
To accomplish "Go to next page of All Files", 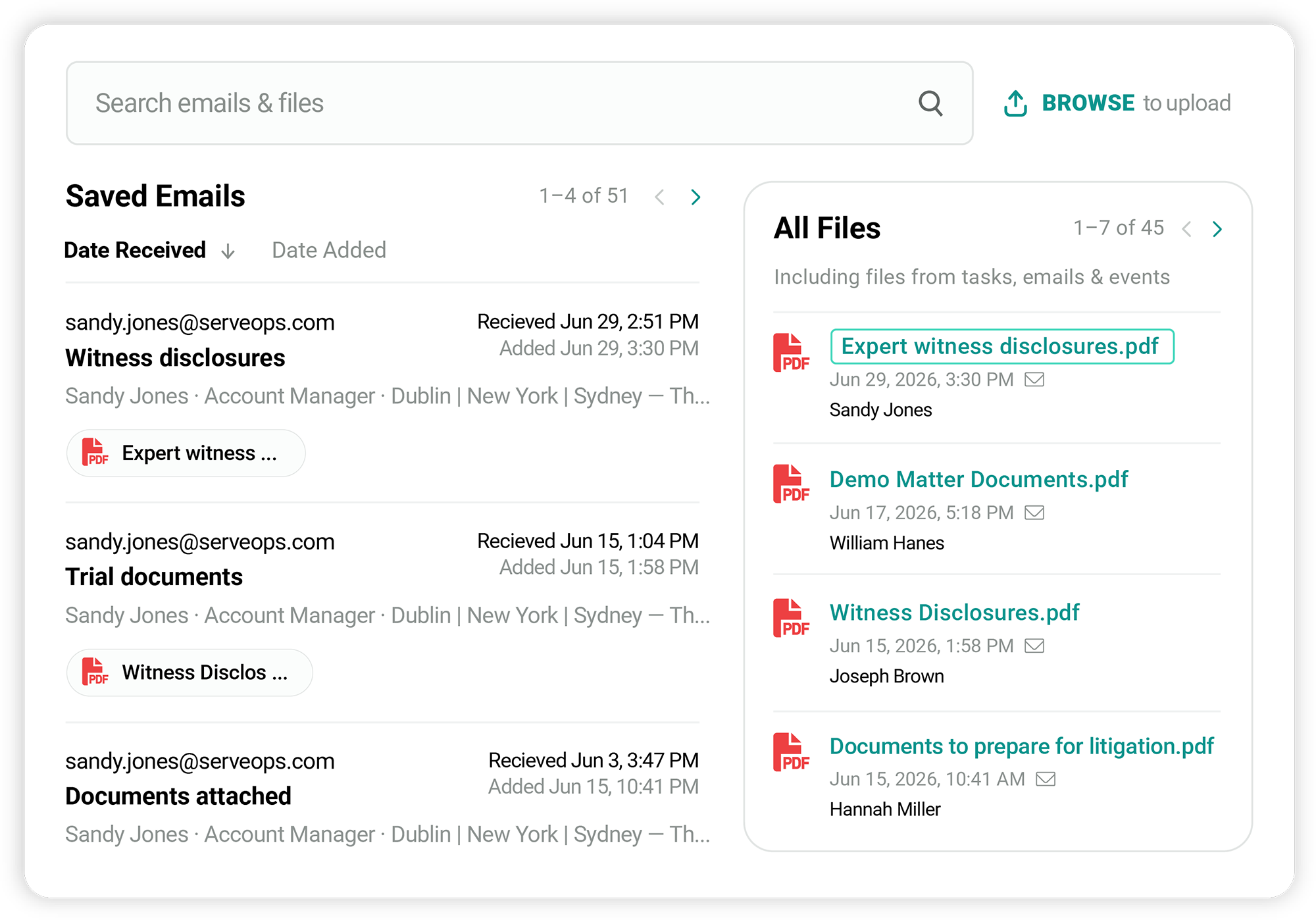I will point(1217,229).
